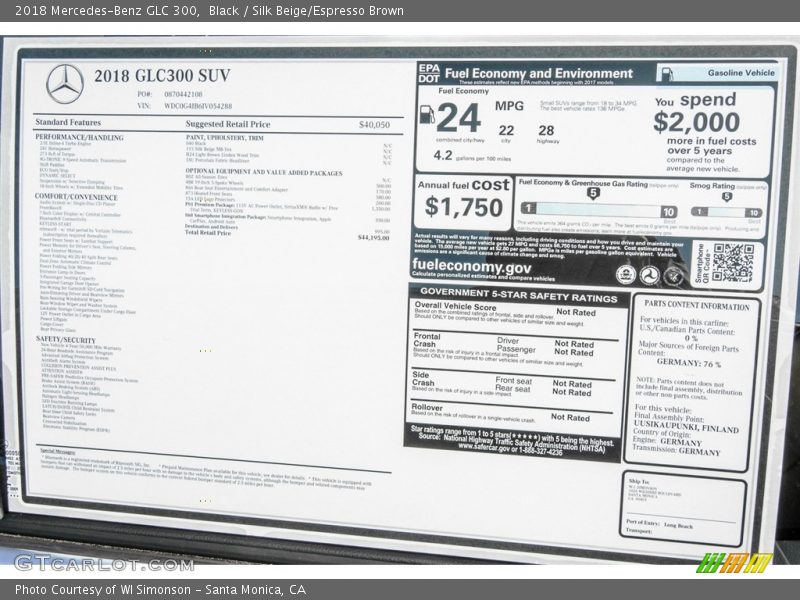
Task: Select UUSIKAUPUNKI, FINLAND assembly point
Action: click(x=686, y=427)
